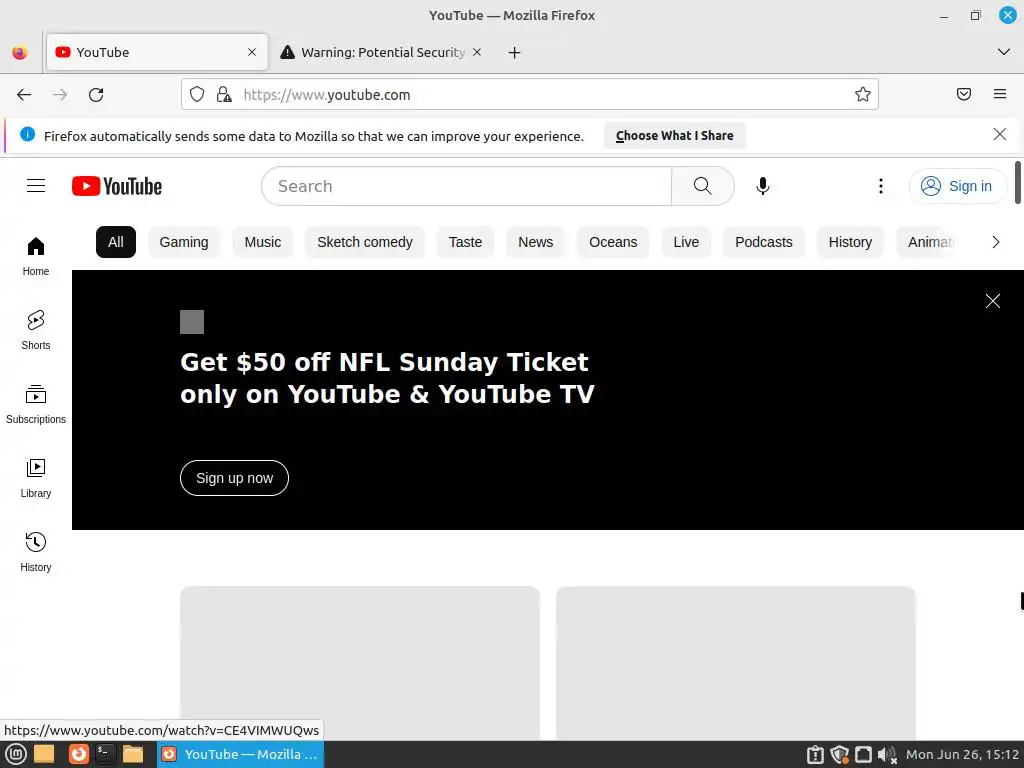Click Sign up now on the banner

point(234,478)
